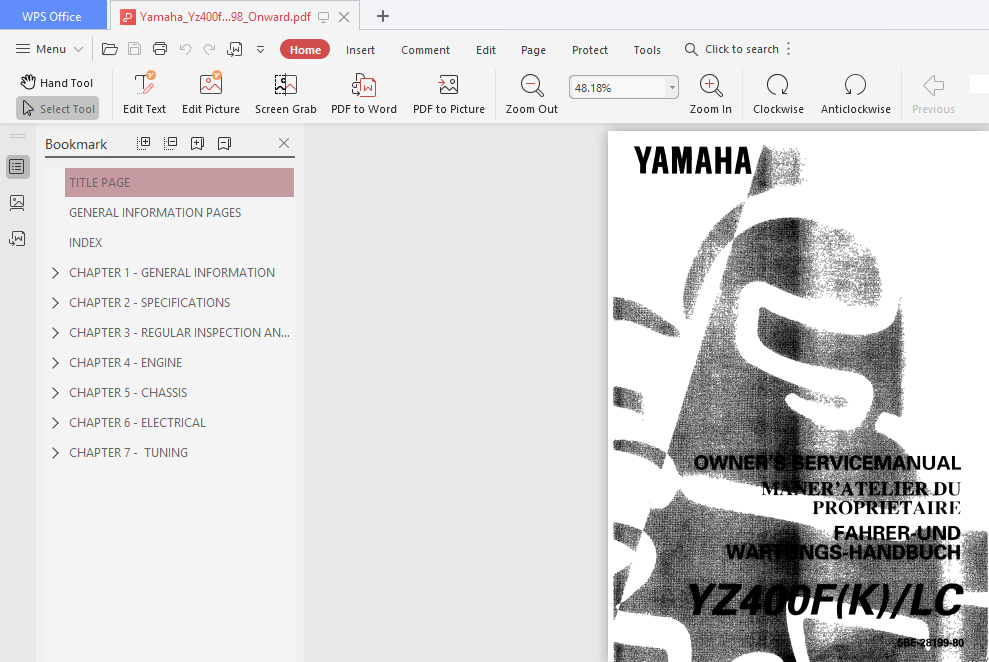Switch to the Comment ribbon tab
Screen dimensions: 989x662
425,50
